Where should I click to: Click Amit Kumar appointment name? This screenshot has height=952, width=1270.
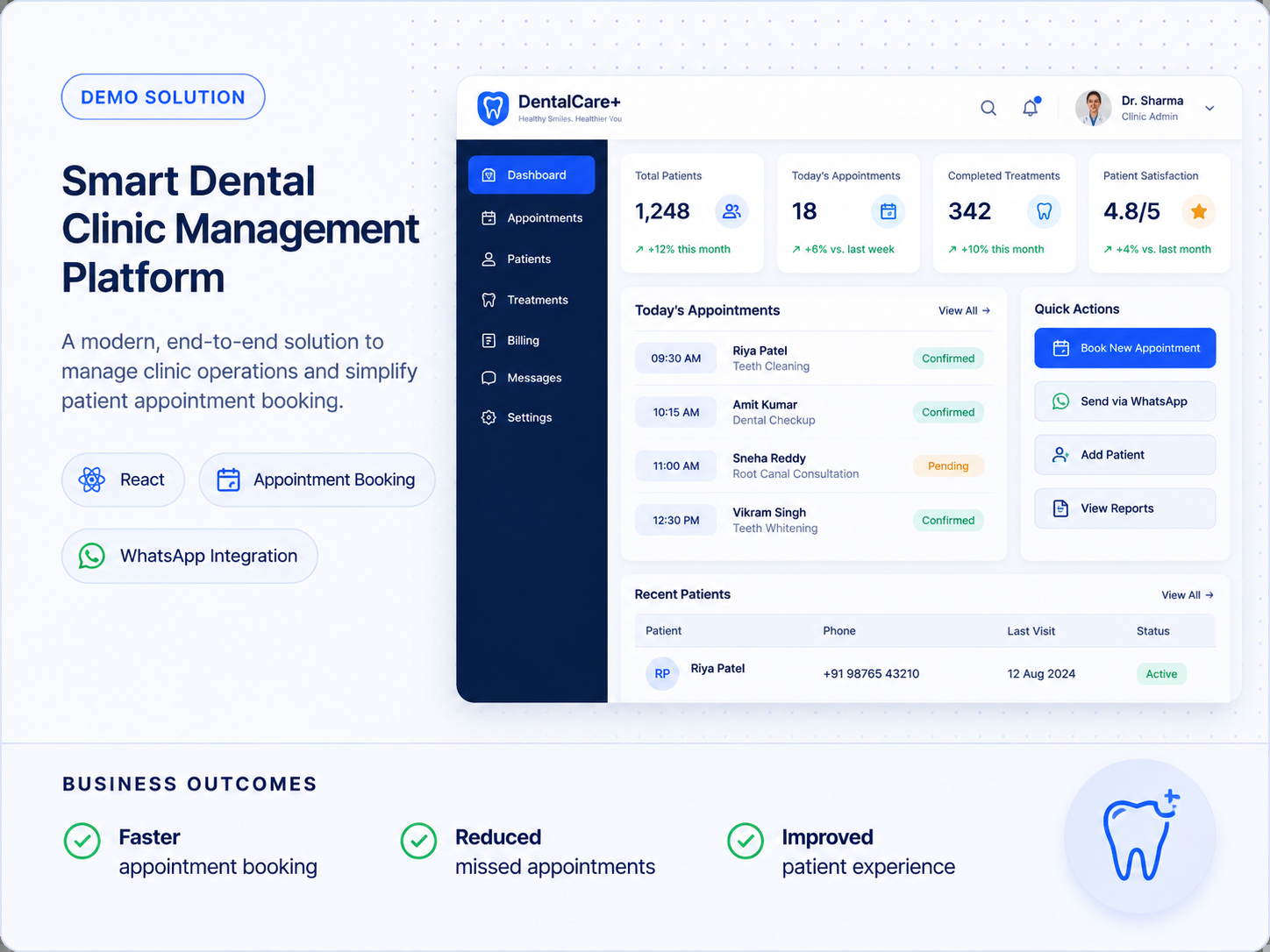(765, 405)
